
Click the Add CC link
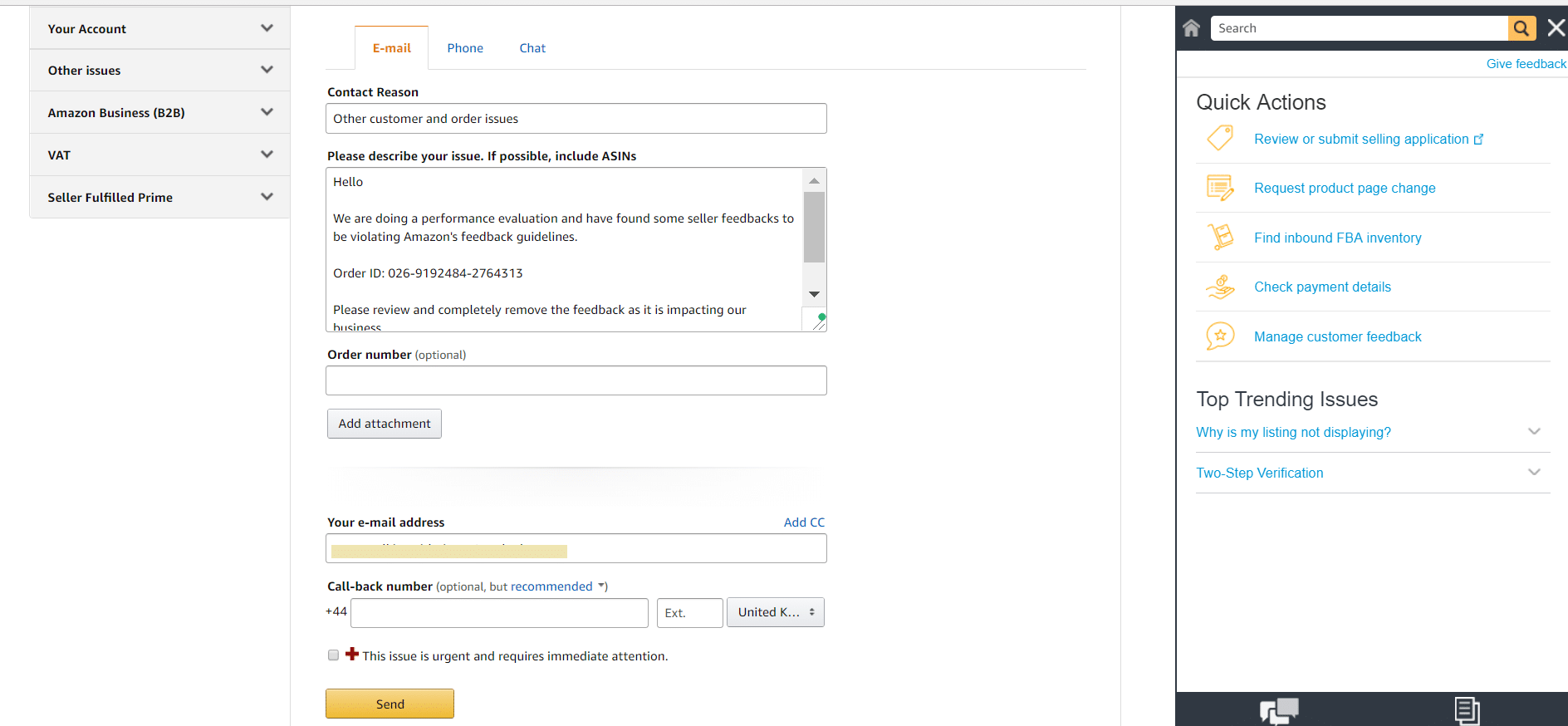coord(804,522)
